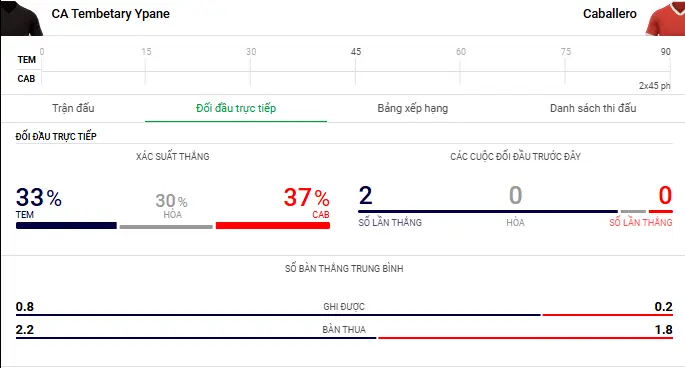Image resolution: width=685 pixels, height=368 pixels.
Task: Switch to the Bảng xếp hạng tab
Action: click(413, 108)
